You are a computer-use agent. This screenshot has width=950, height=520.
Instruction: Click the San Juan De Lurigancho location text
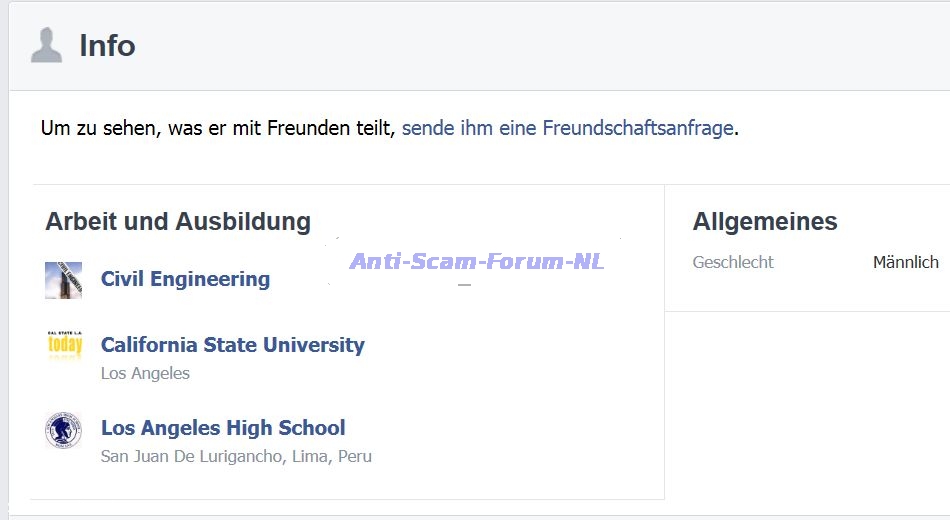pos(236,456)
